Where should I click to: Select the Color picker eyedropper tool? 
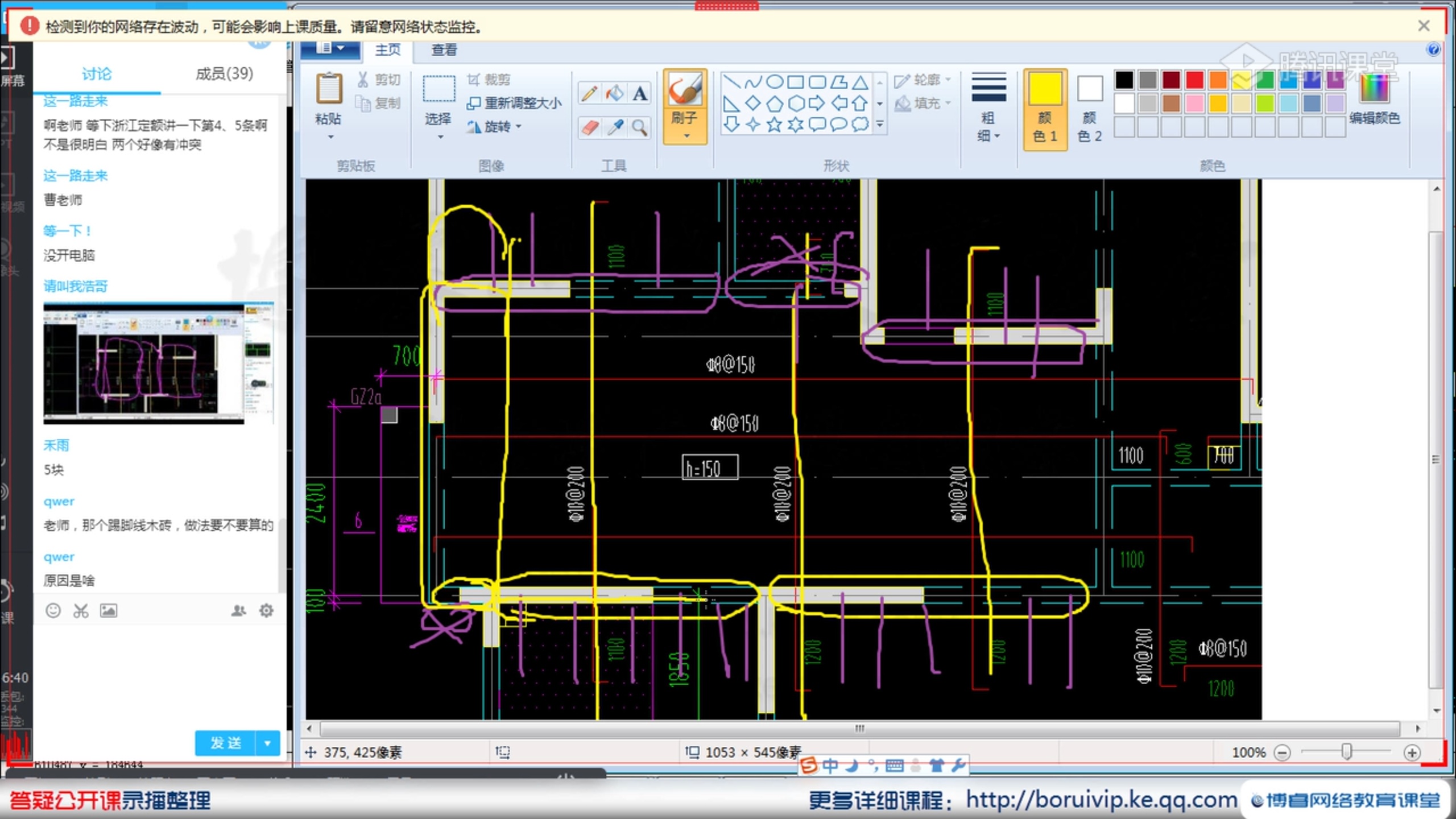(614, 127)
